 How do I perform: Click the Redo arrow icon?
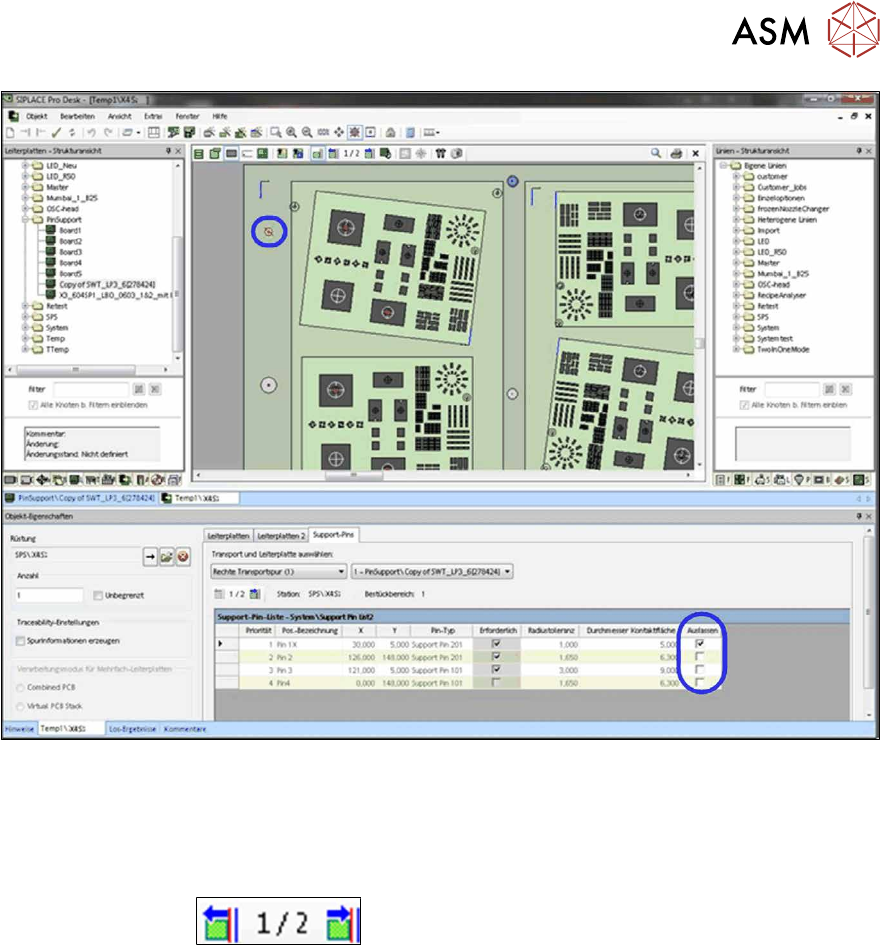(108, 132)
